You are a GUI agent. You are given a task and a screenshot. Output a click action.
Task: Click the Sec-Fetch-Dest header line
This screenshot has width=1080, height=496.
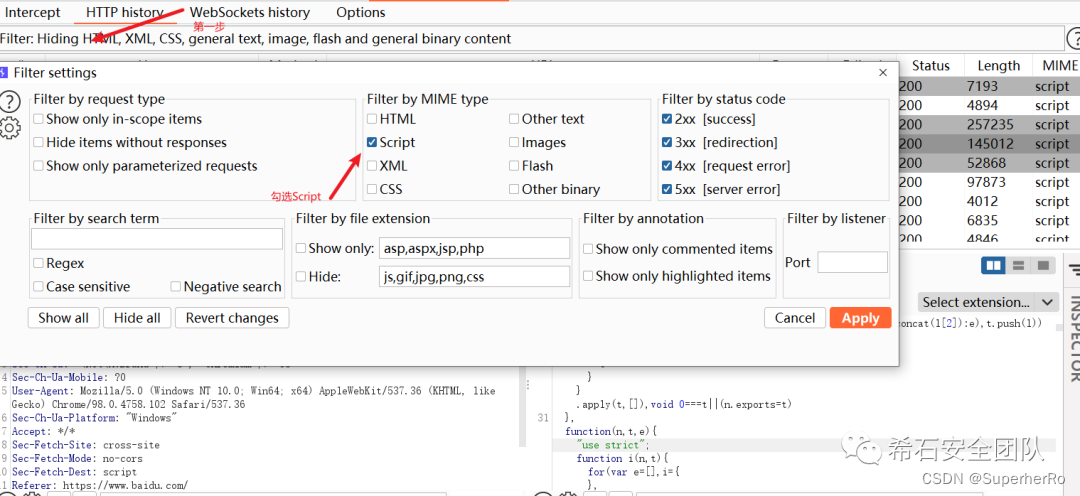pyautogui.click(x=74, y=473)
